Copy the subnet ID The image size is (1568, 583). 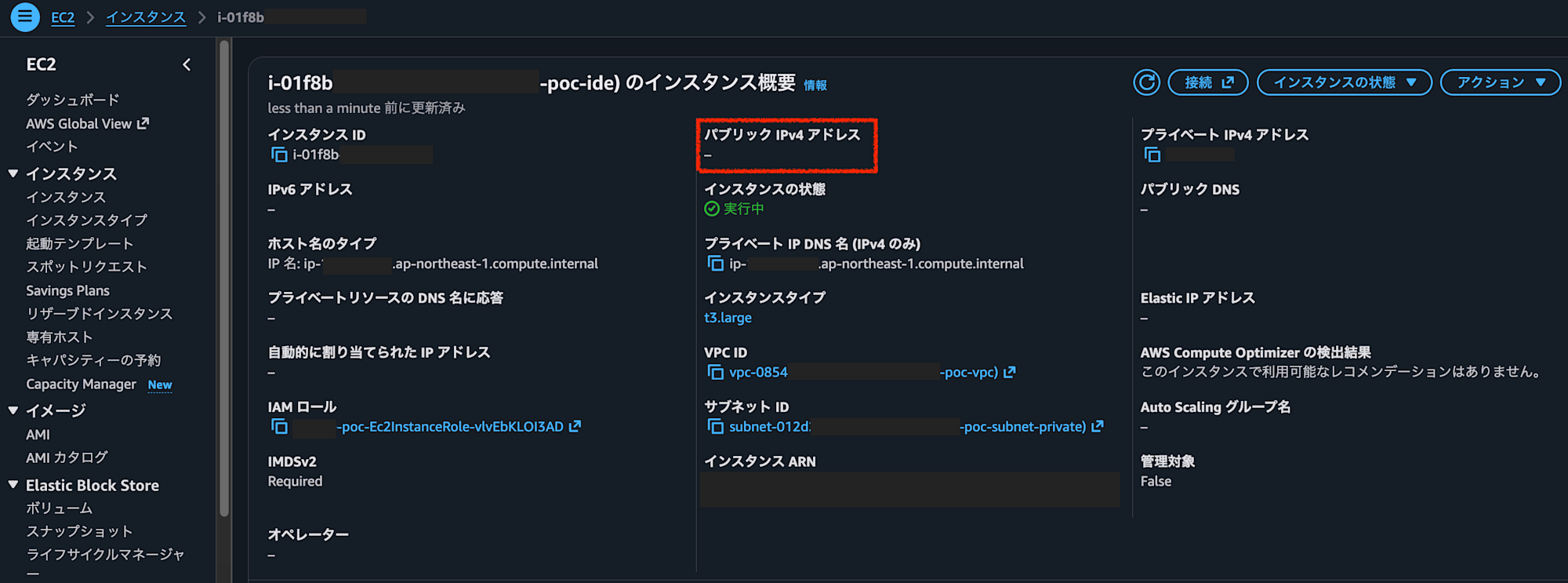pos(715,426)
